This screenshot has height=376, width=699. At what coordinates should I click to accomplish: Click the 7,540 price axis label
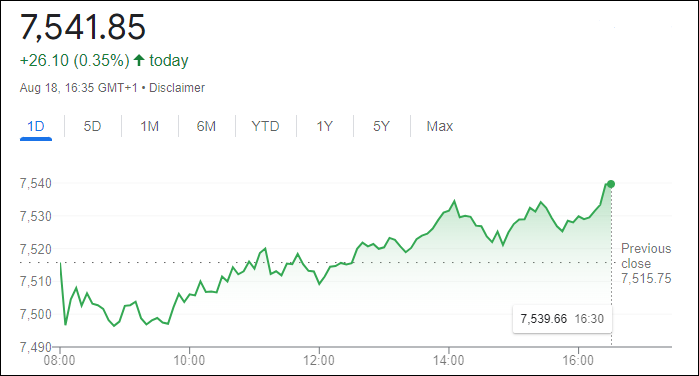click(x=36, y=183)
